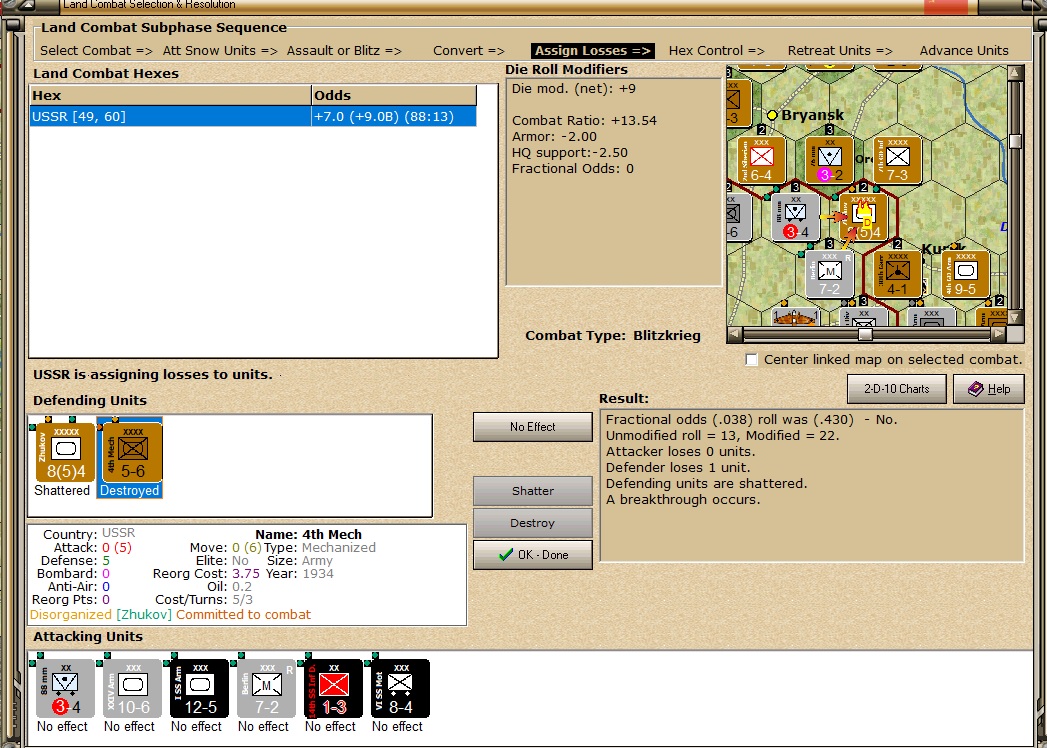Click the mini map horizontal scrollbar thumb
This screenshot has height=748, width=1047.
(x=865, y=334)
